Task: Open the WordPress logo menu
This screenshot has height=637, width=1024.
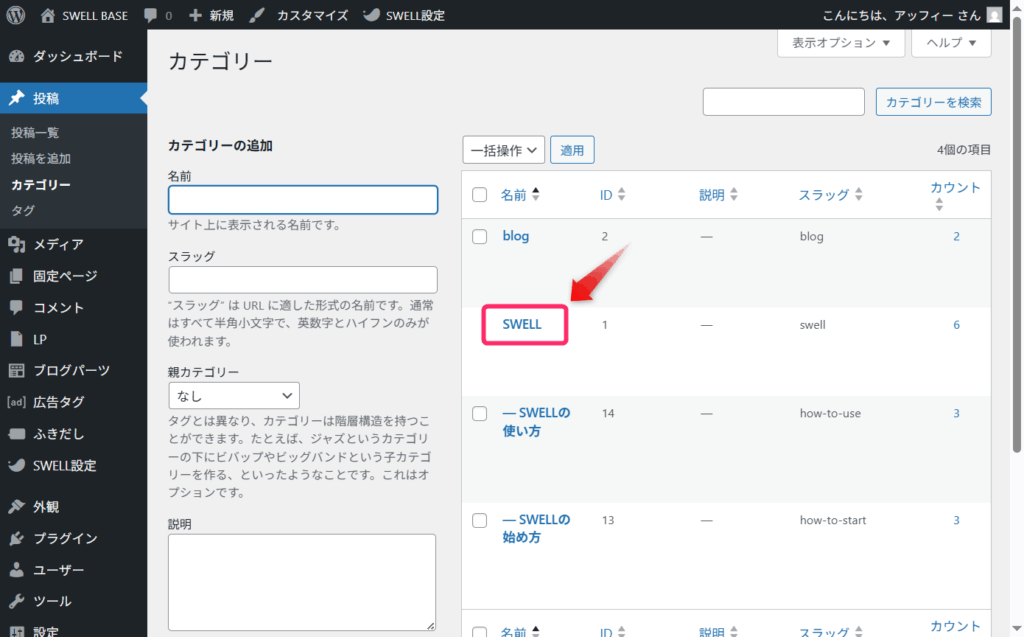Action: pos(16,15)
